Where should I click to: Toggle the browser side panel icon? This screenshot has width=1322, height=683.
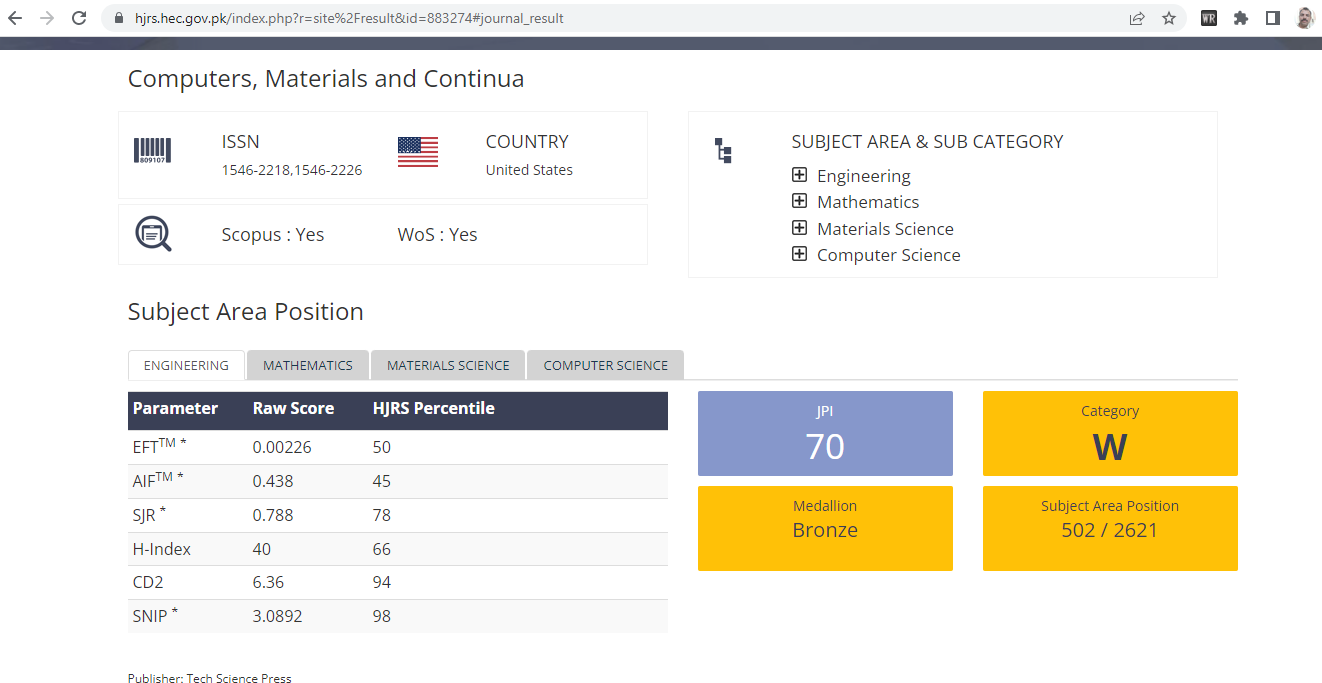(1273, 18)
